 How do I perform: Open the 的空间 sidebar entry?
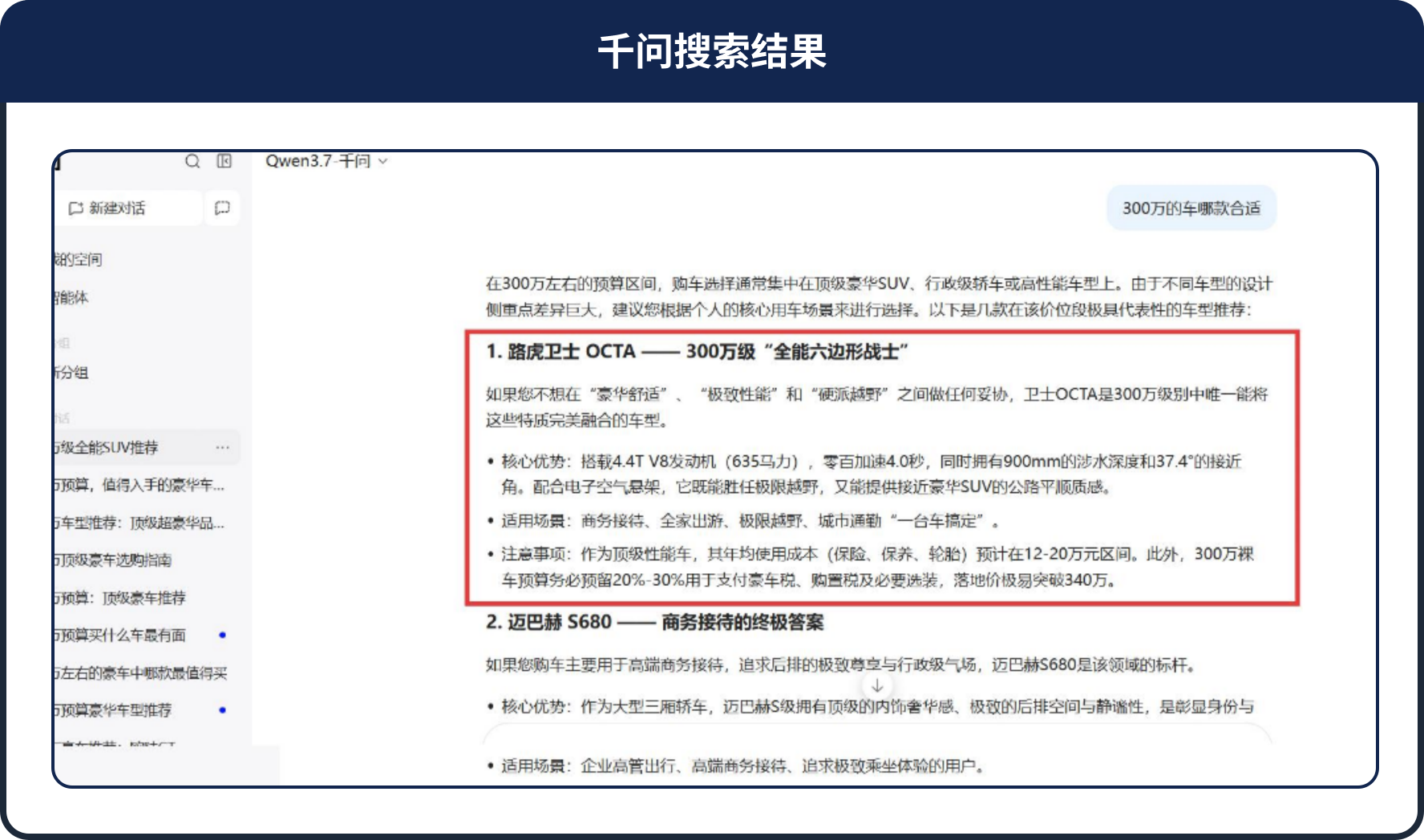(79, 260)
